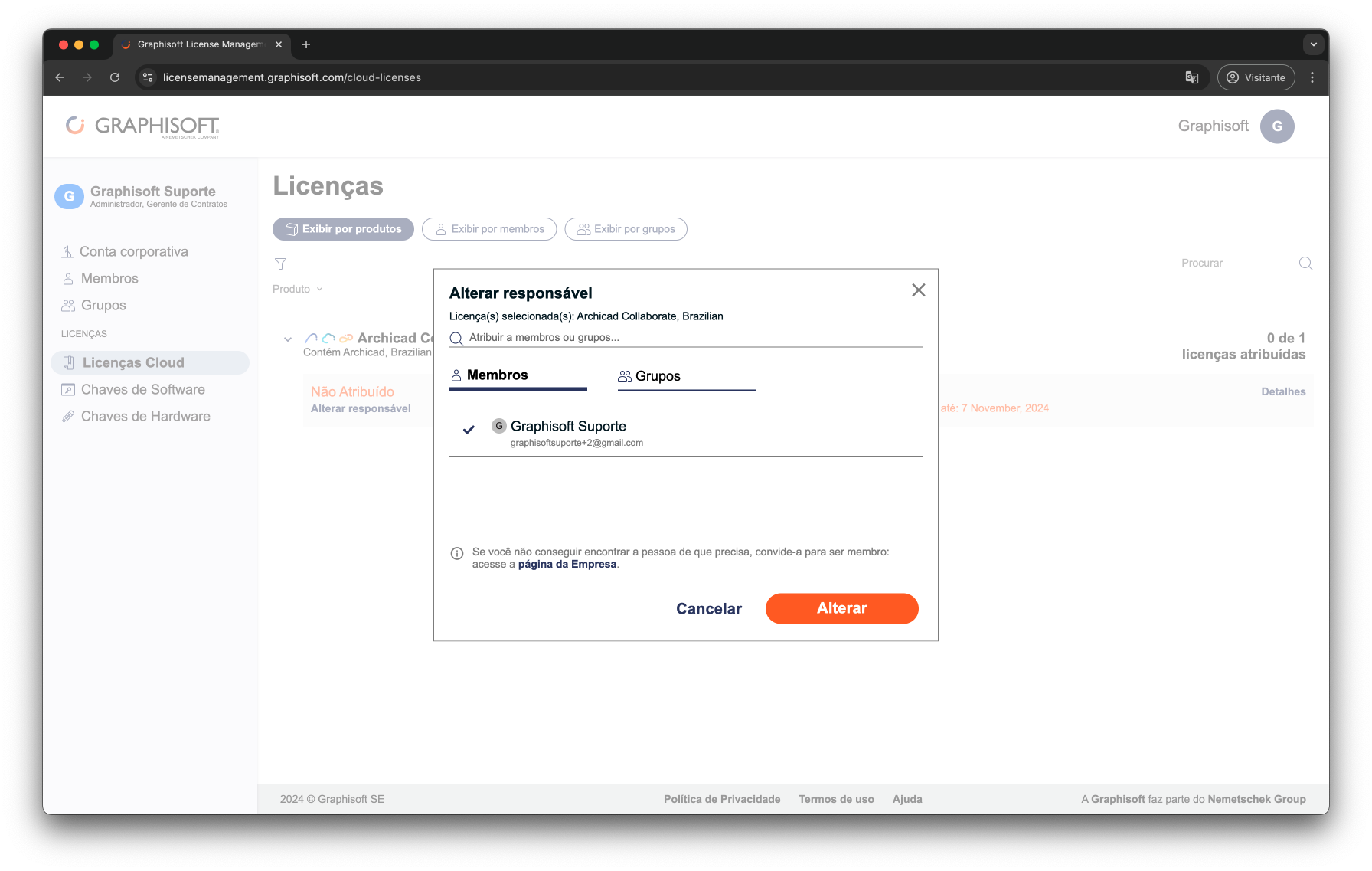This screenshot has width=1372, height=871.
Task: Confirm with the orange Alterar button
Action: [x=842, y=608]
